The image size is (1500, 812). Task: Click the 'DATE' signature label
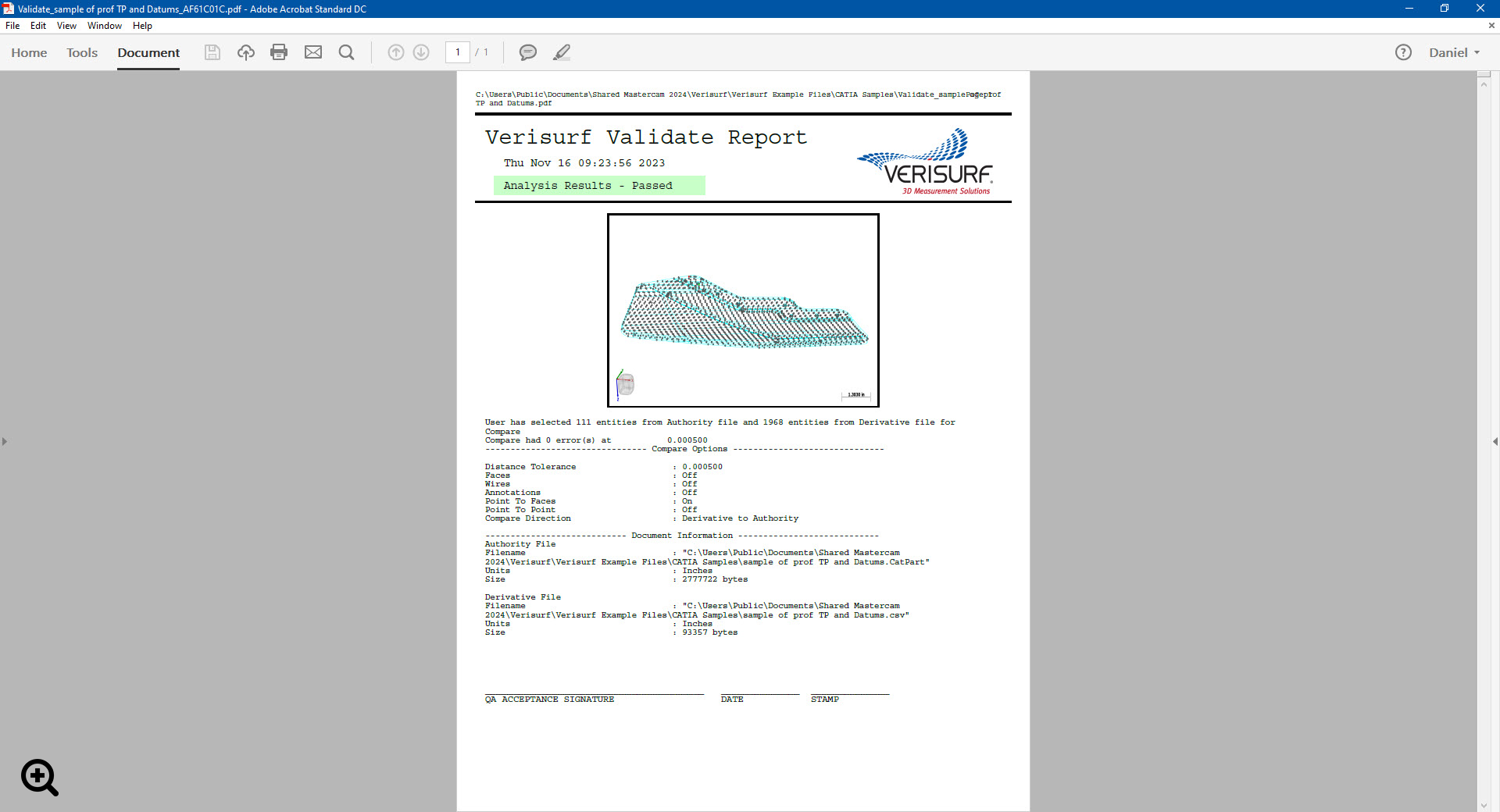click(732, 700)
